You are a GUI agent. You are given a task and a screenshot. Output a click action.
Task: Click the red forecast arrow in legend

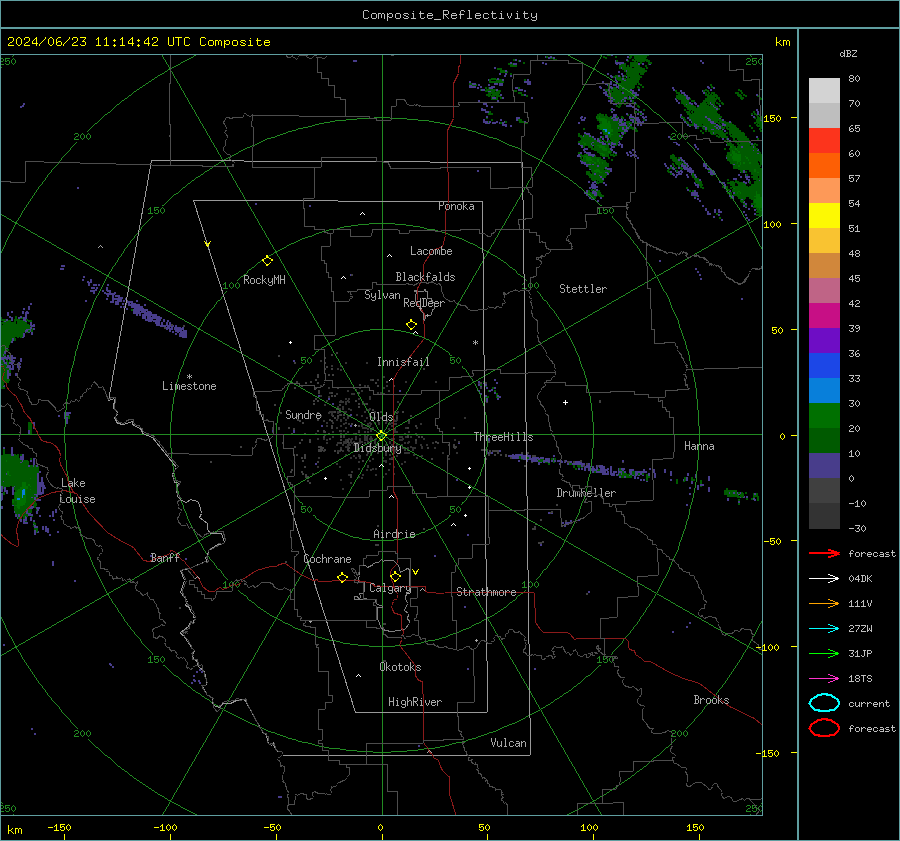(824, 553)
